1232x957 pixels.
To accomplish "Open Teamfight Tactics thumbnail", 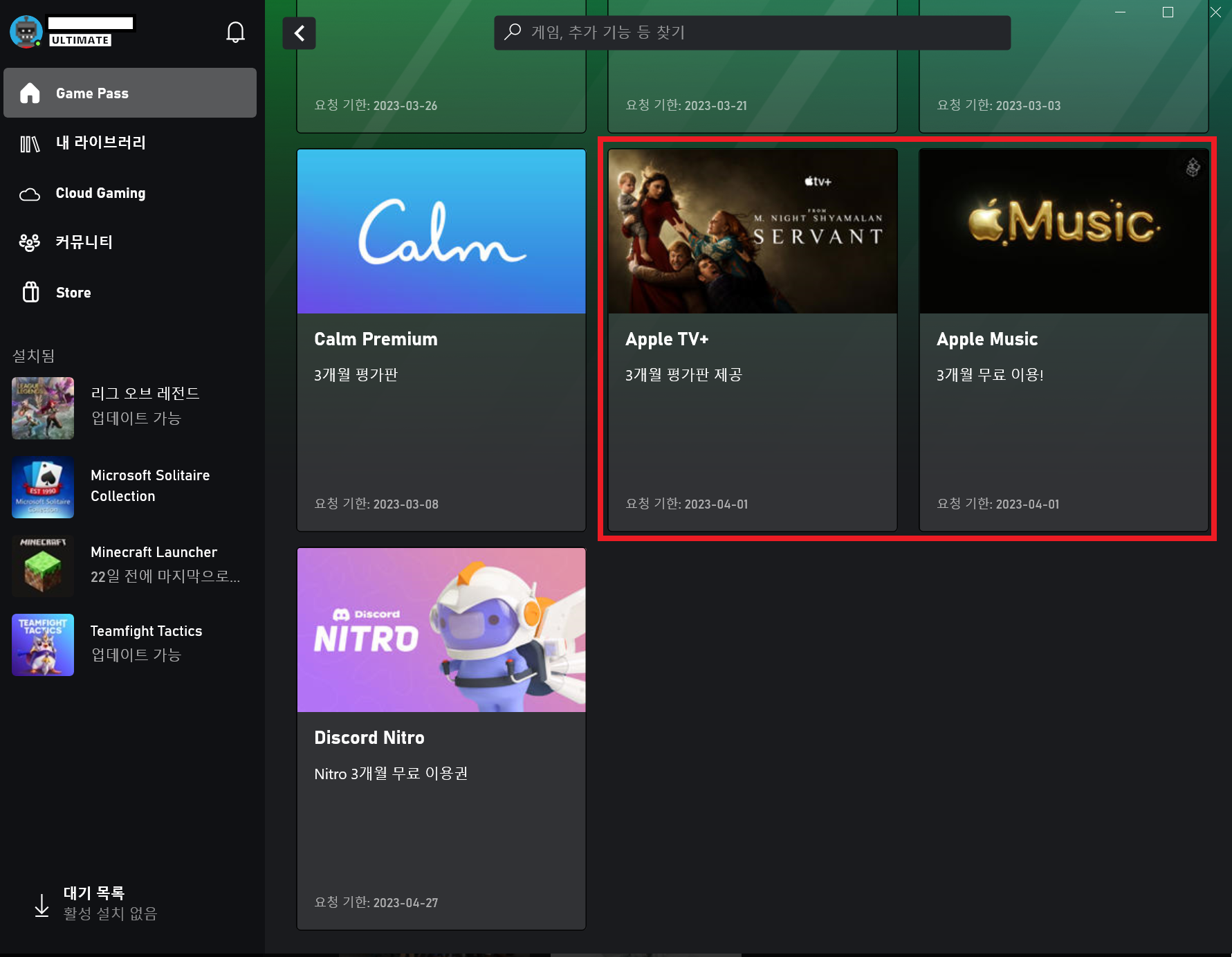I will 43,645.
